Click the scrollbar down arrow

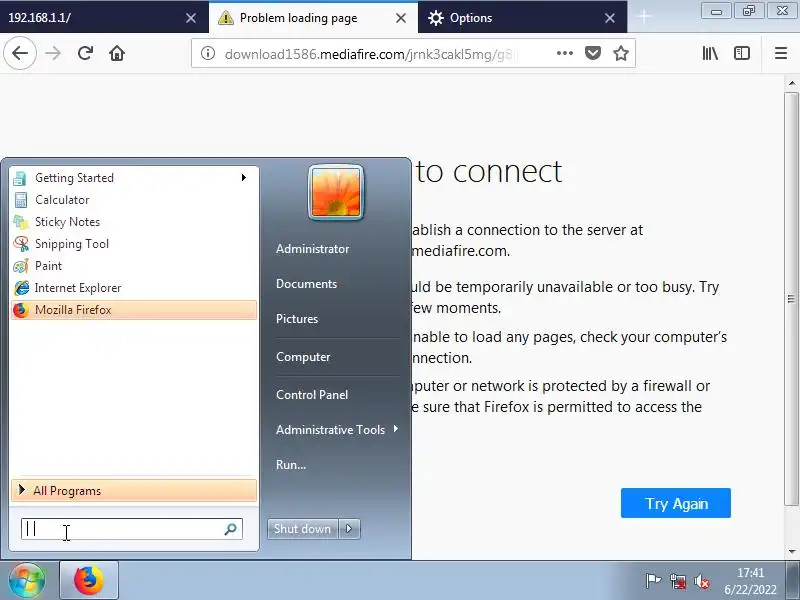click(x=791, y=552)
